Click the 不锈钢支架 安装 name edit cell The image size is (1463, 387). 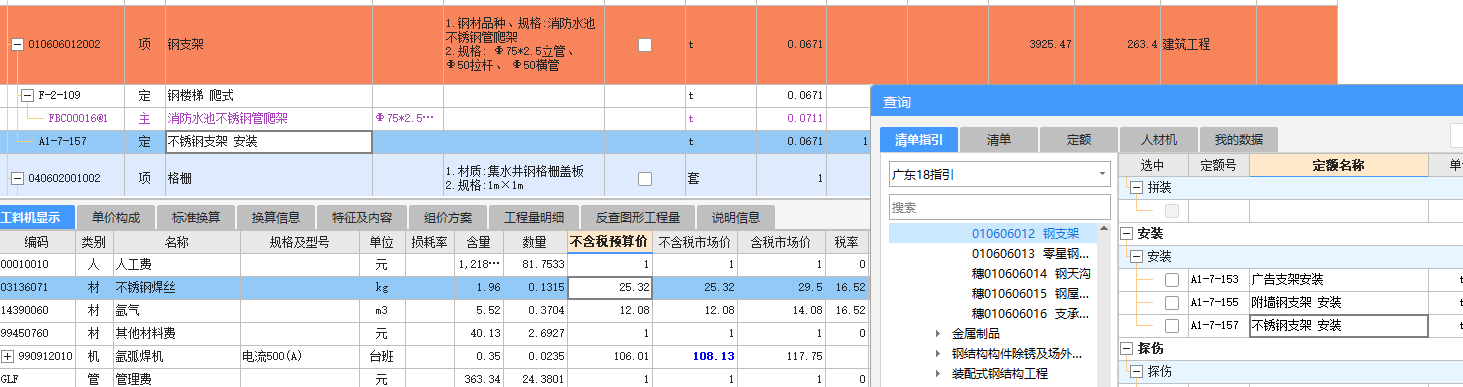[x=268, y=142]
